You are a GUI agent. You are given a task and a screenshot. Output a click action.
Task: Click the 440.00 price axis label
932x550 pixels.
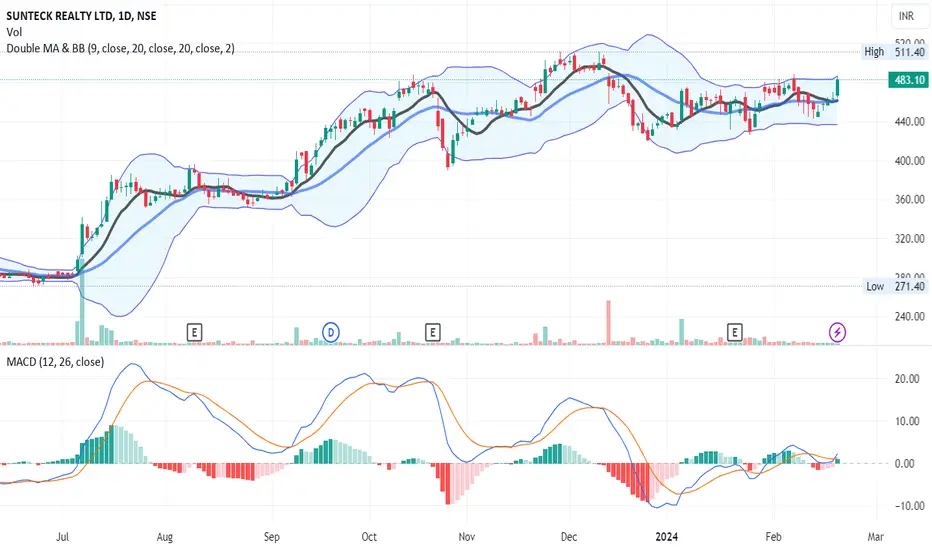click(910, 121)
